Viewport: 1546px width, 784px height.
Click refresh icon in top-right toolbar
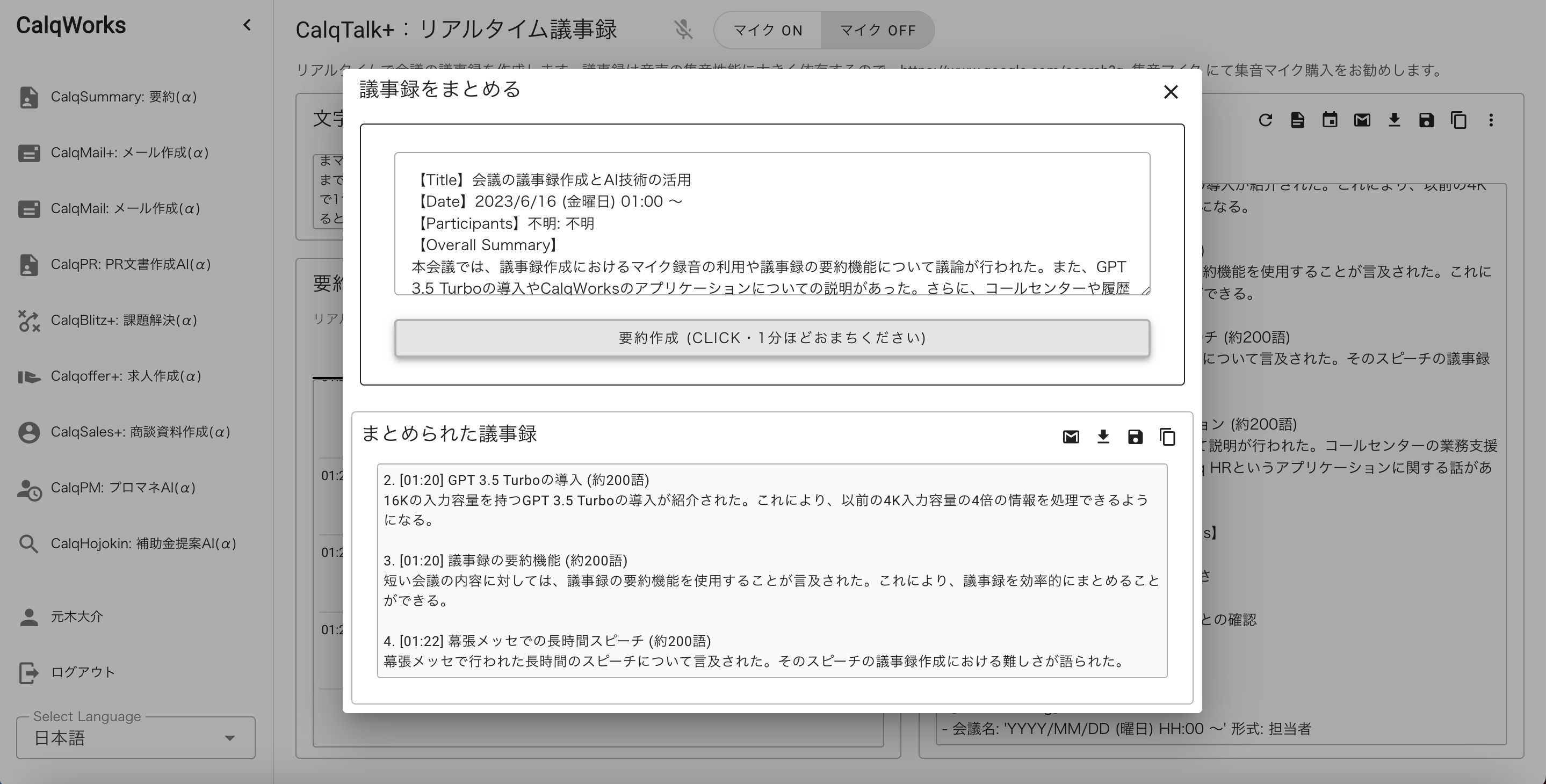coord(1265,120)
